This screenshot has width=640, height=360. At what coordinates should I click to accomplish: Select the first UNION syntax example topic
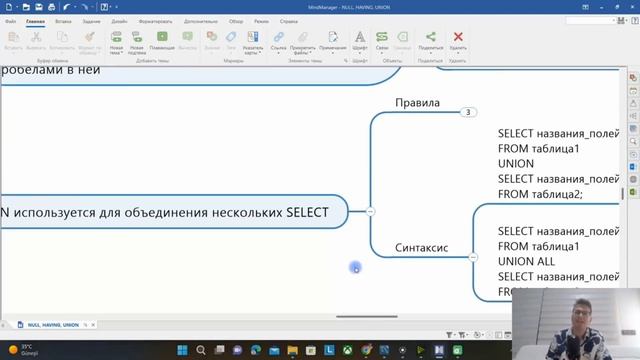[x=558, y=164]
